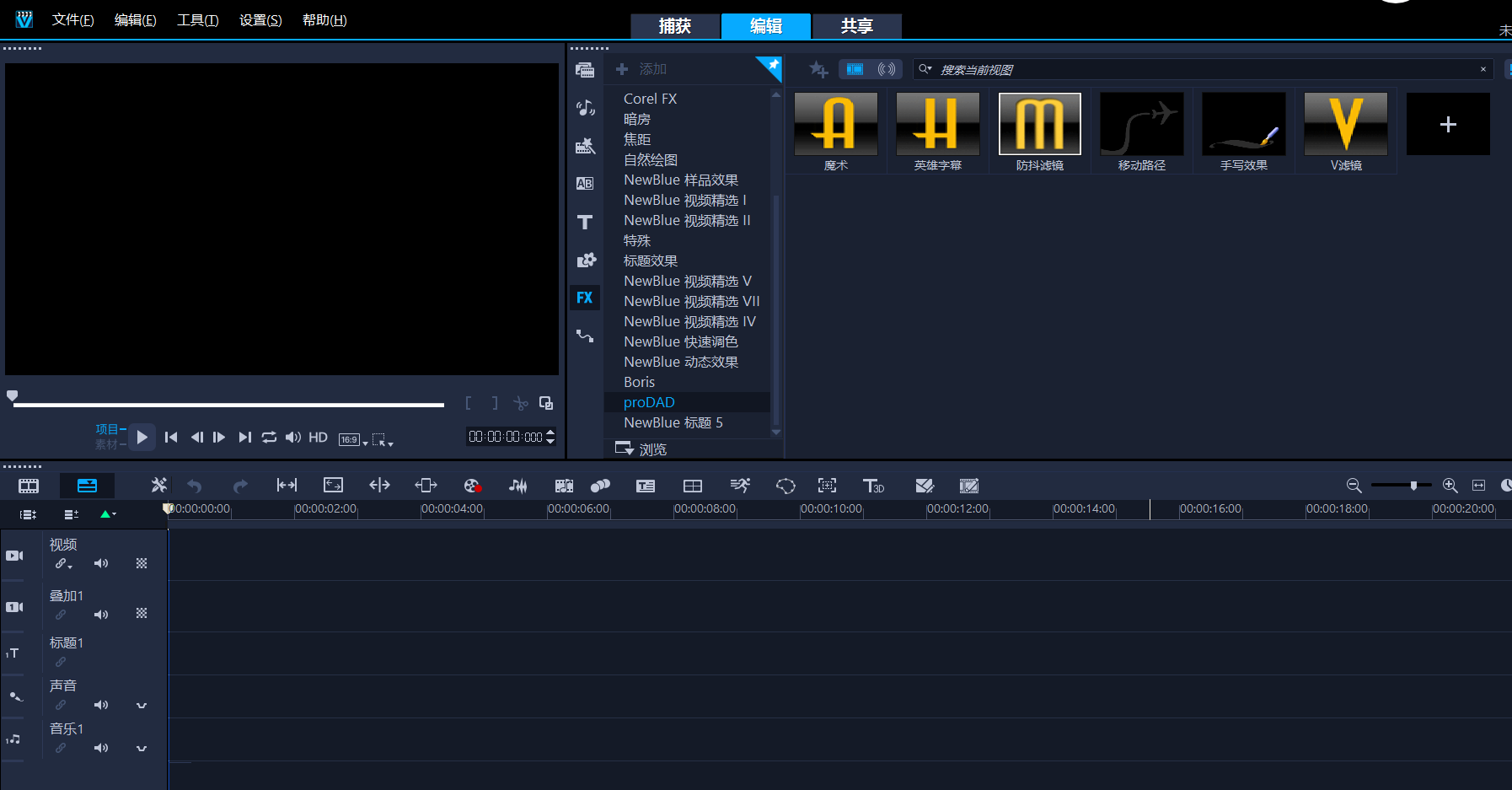Open the 3D title editor (T3D)
This screenshot has width=1512, height=790.
coord(873,486)
